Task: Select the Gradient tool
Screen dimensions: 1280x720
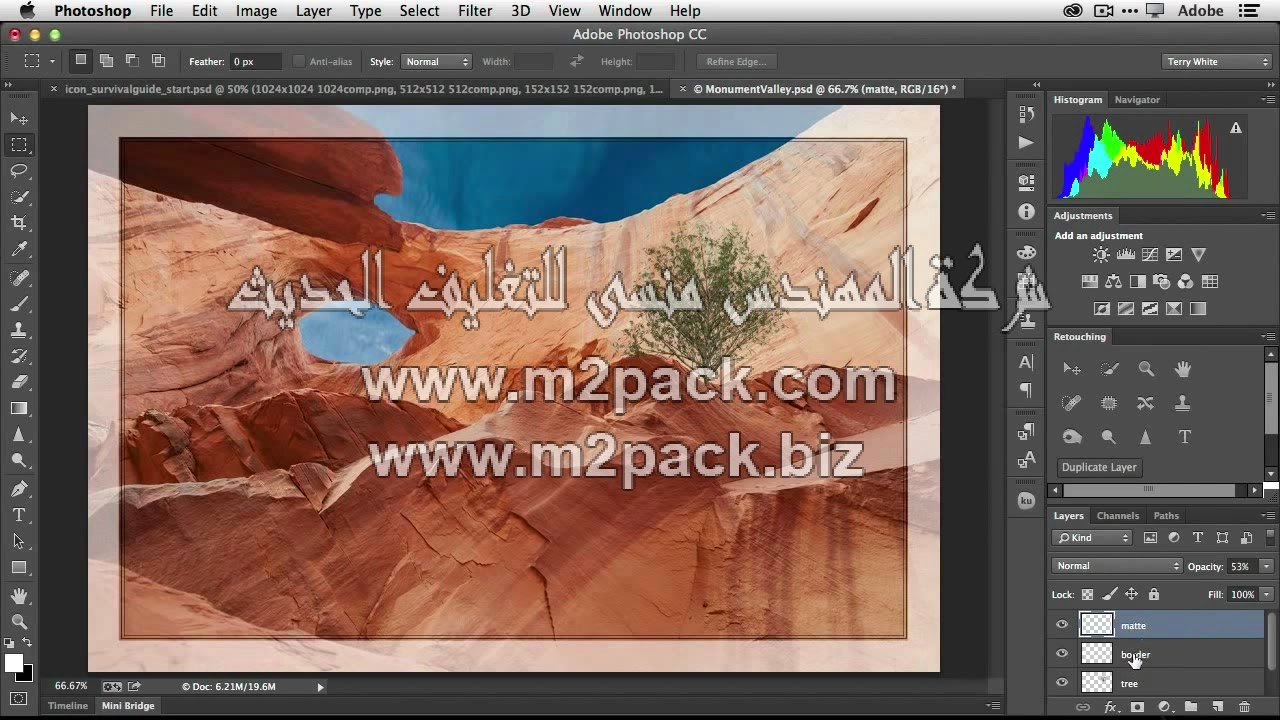Action: click(19, 408)
